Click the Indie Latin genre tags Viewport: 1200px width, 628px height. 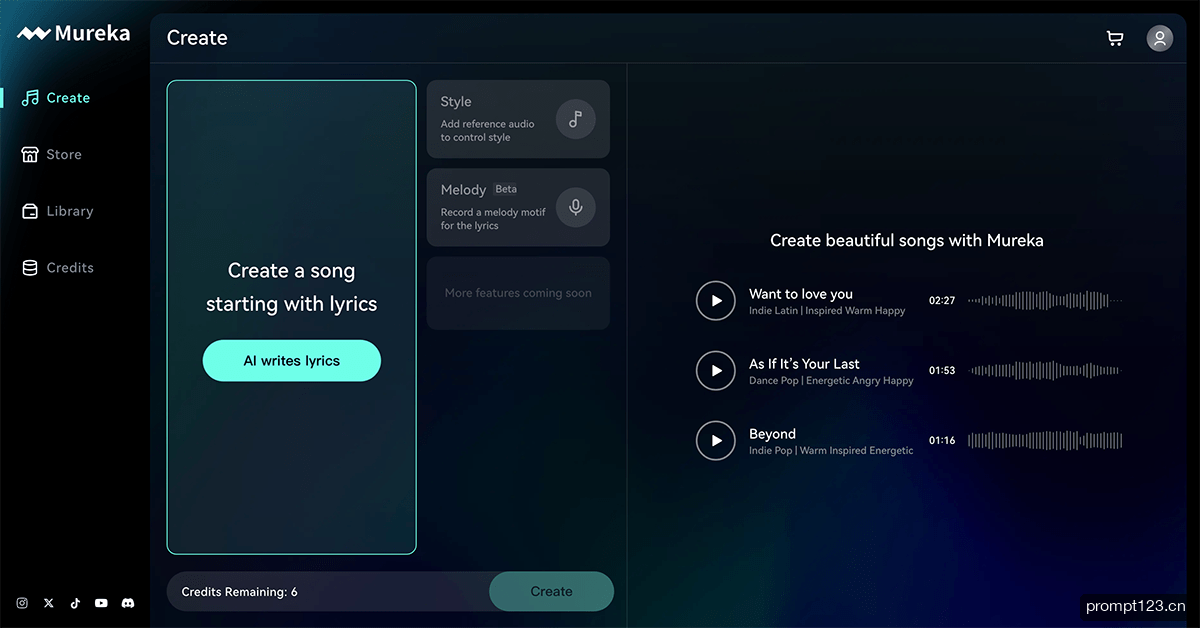(x=827, y=311)
